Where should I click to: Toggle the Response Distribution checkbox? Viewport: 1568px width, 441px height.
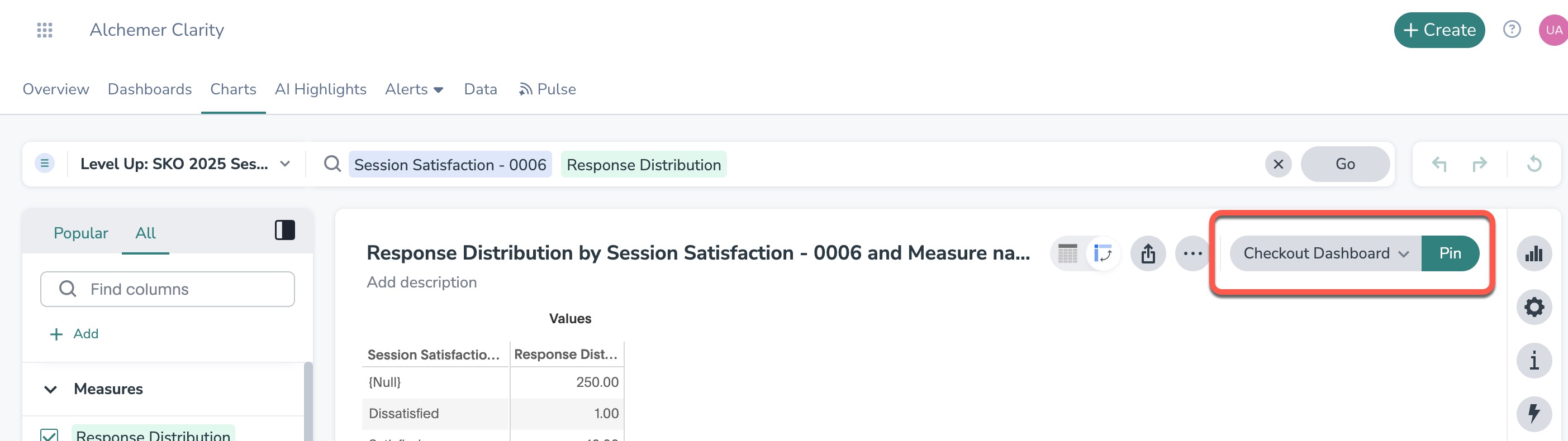tap(49, 435)
